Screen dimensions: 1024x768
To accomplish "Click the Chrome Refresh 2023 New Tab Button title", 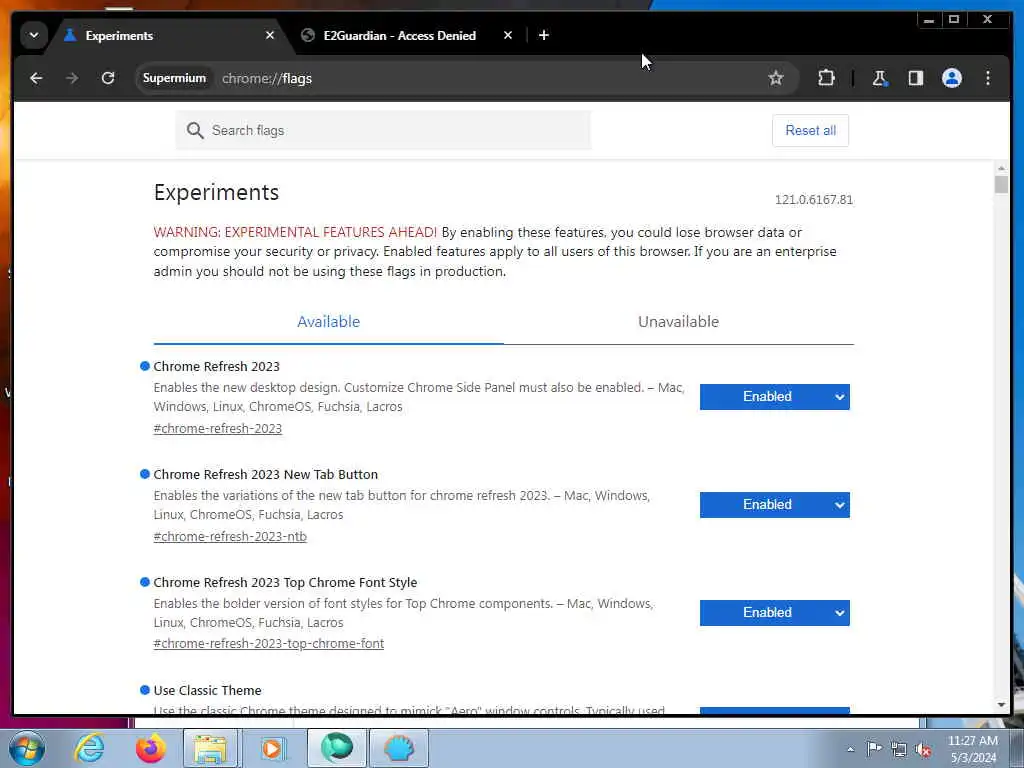I will 265,475.
